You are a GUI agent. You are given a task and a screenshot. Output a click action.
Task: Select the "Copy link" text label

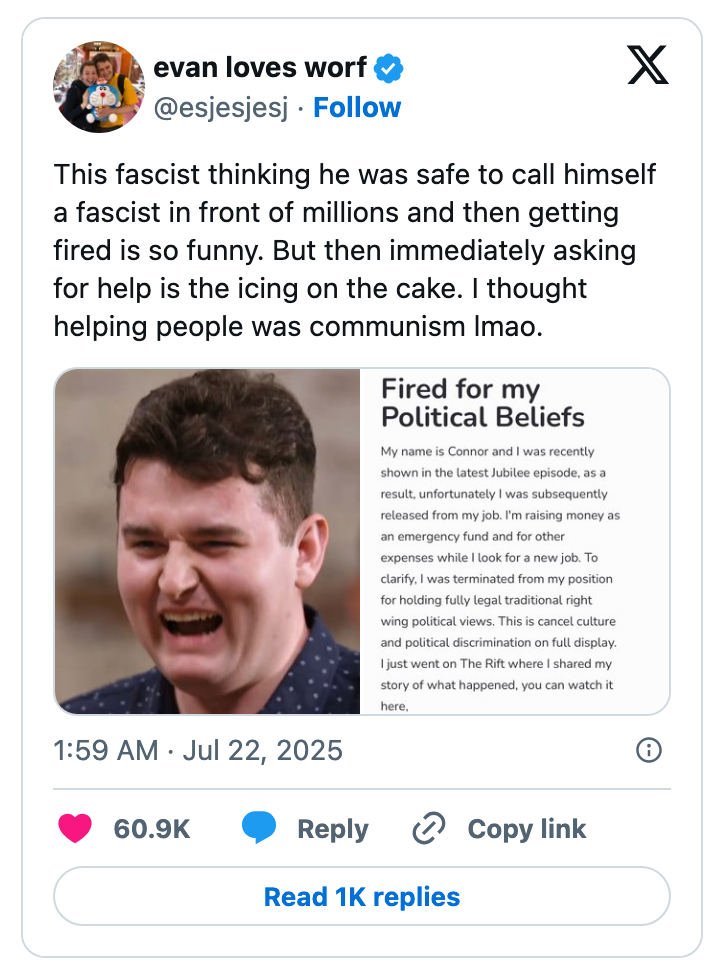(x=526, y=829)
